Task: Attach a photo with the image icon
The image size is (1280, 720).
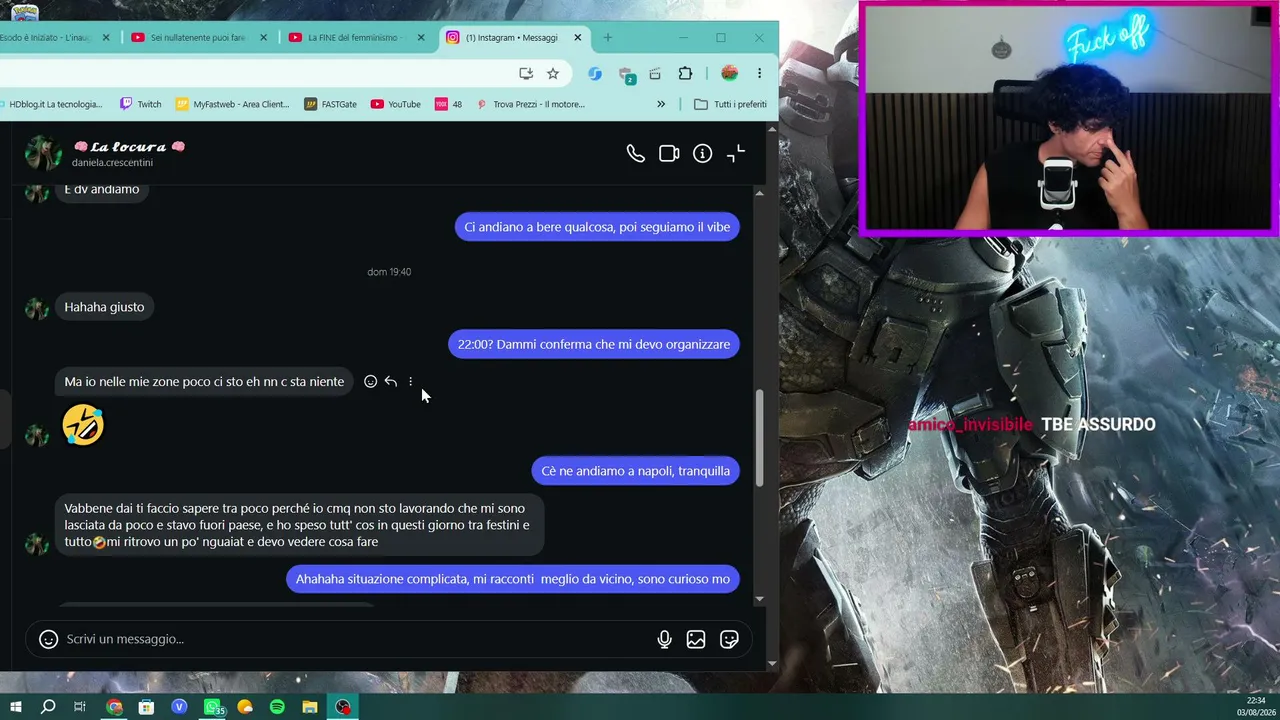Action: pos(696,639)
